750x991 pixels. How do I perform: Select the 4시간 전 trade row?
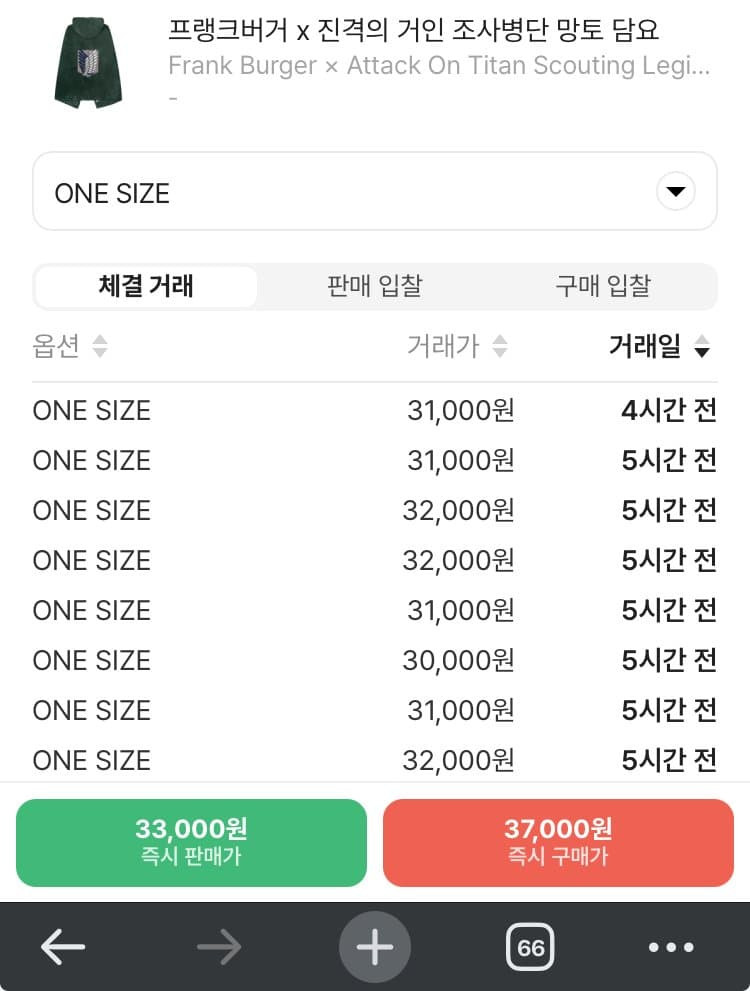tap(374, 410)
